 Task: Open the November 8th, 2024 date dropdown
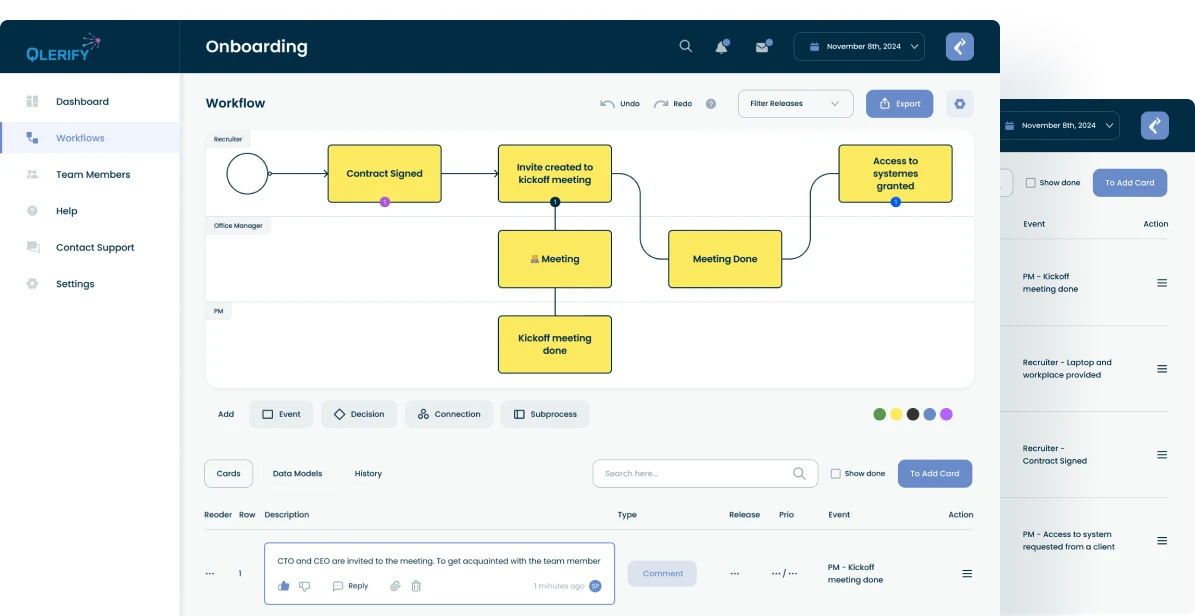pyautogui.click(x=859, y=47)
